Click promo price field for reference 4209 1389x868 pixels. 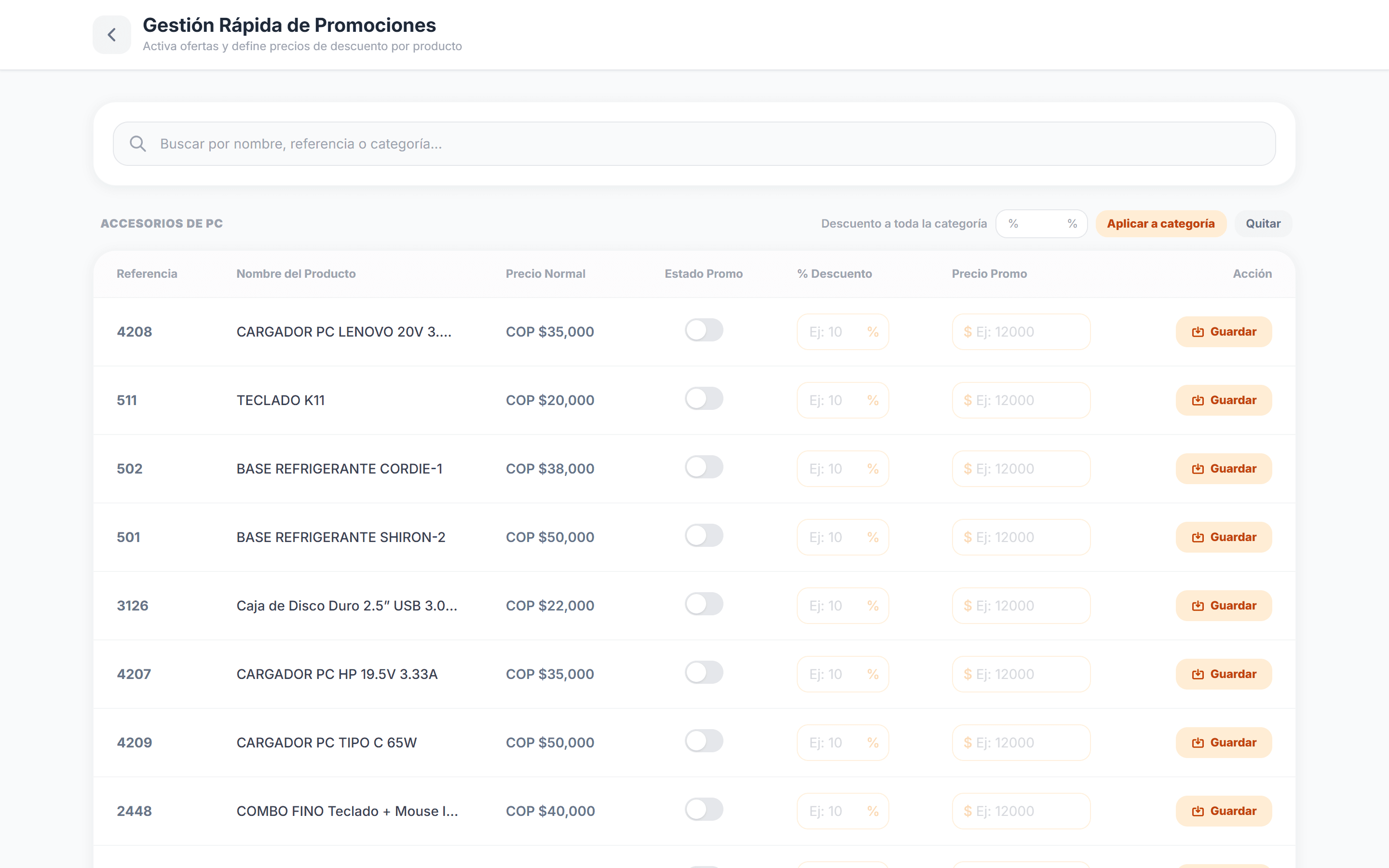click(1021, 742)
